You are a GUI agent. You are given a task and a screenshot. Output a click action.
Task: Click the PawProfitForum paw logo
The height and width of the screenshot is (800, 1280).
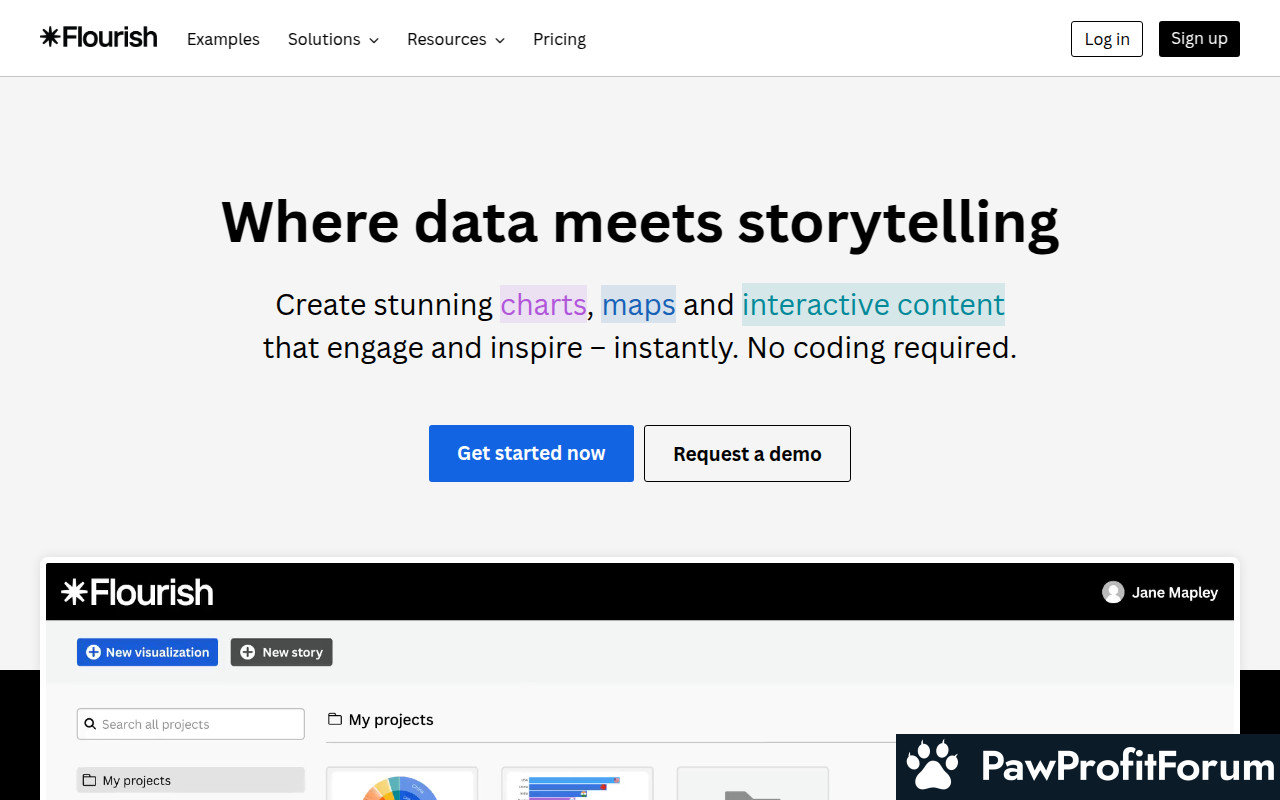[x=932, y=767]
